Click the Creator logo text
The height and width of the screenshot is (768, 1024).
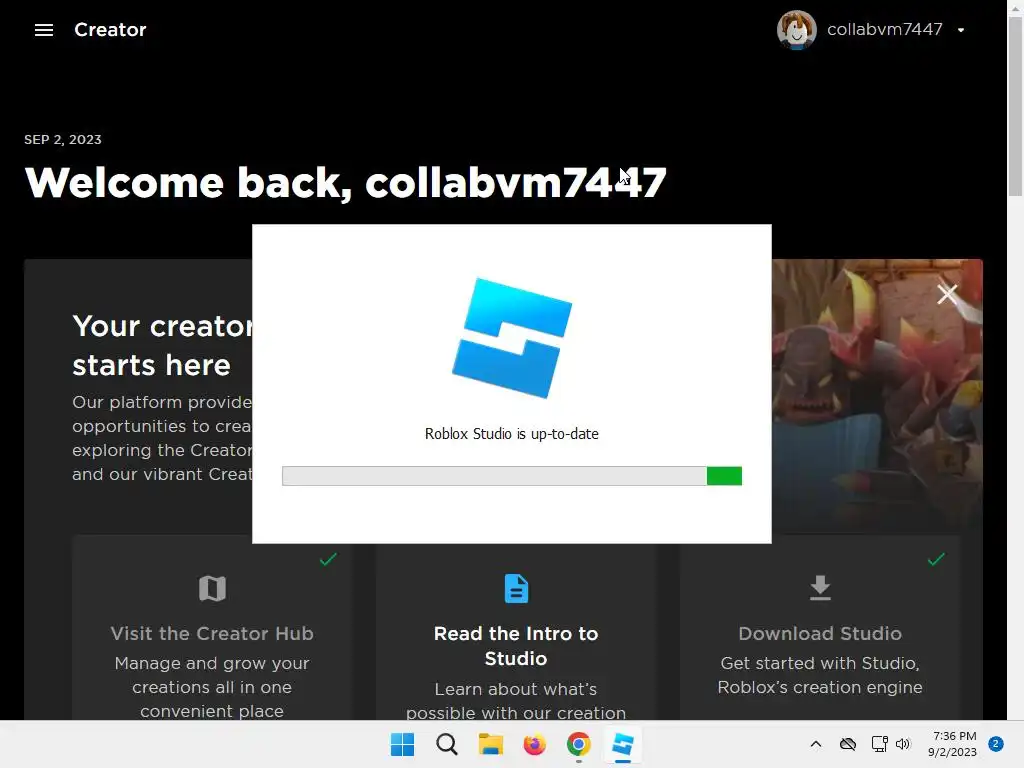(110, 30)
